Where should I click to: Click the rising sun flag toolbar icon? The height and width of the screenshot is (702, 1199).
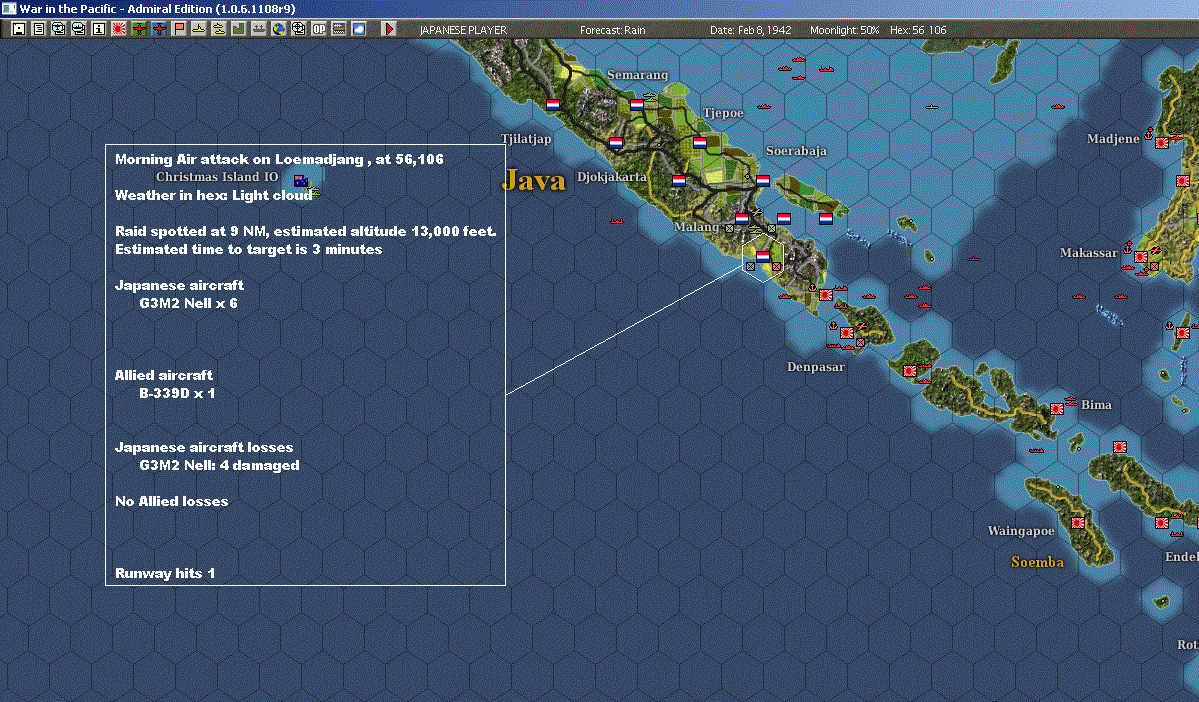(x=119, y=29)
